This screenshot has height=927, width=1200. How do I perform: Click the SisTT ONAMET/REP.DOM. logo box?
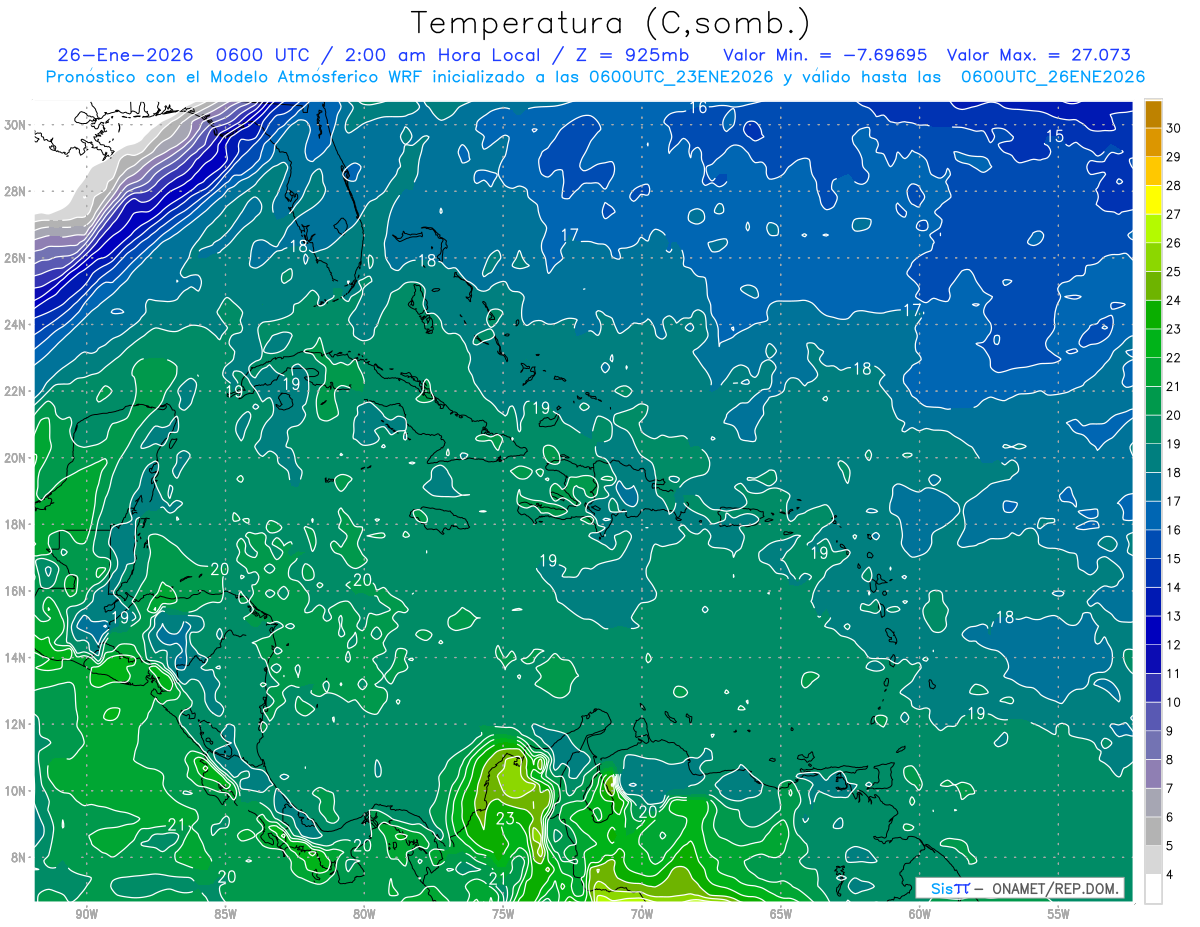(x=1020, y=888)
